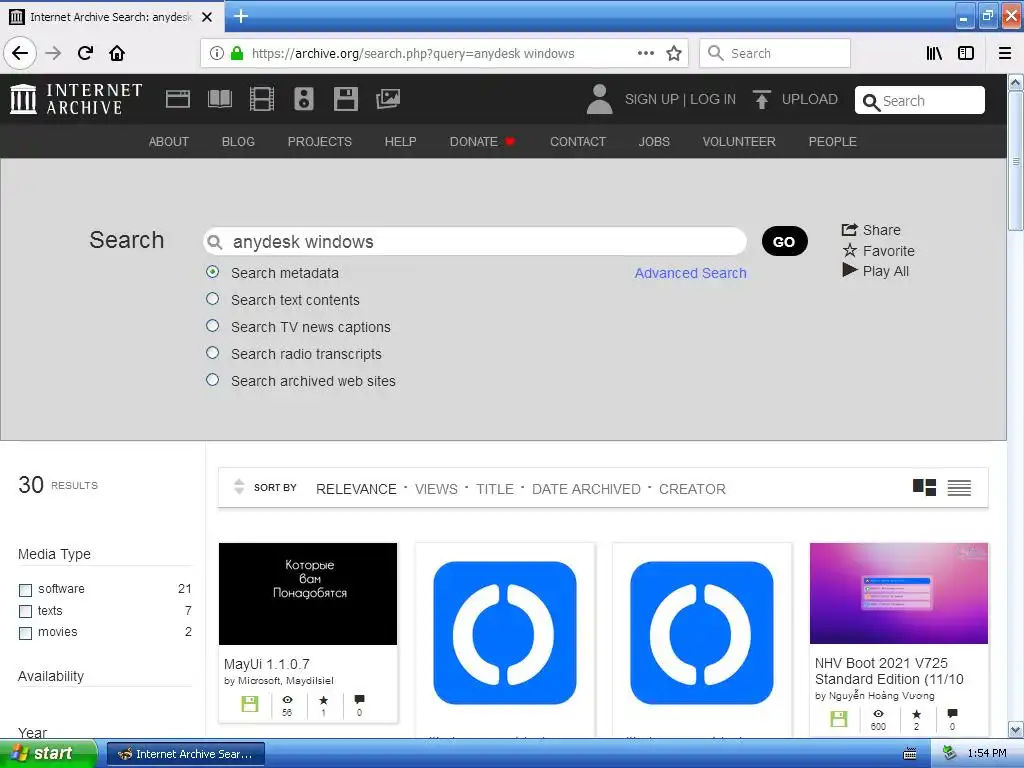
Task: Check the software media type filter
Action: pyautogui.click(x=25, y=590)
